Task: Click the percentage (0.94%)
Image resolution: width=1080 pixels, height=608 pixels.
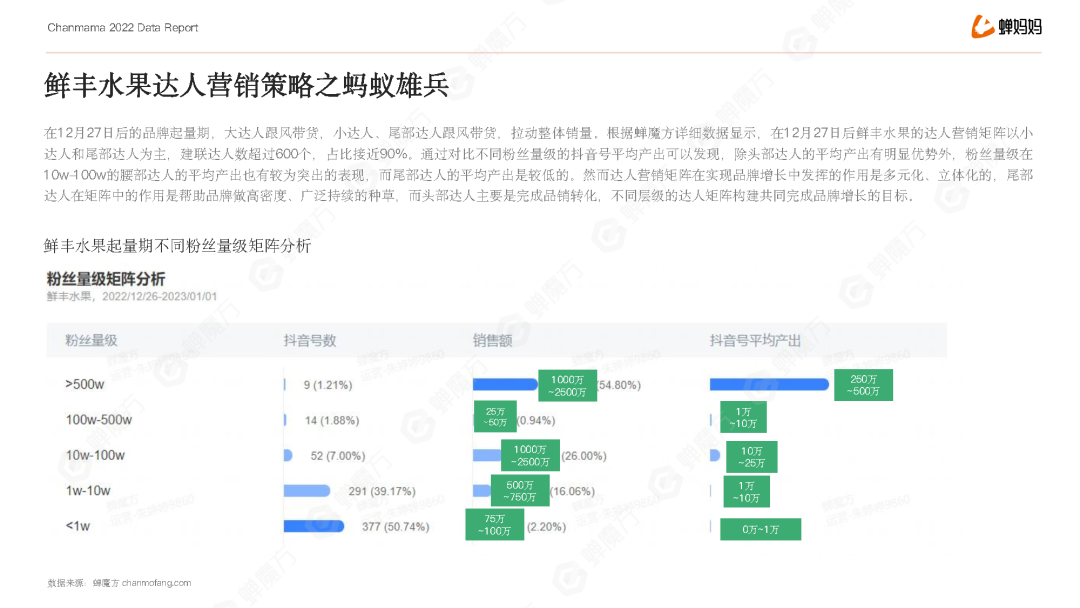Action: pyautogui.click(x=536, y=420)
